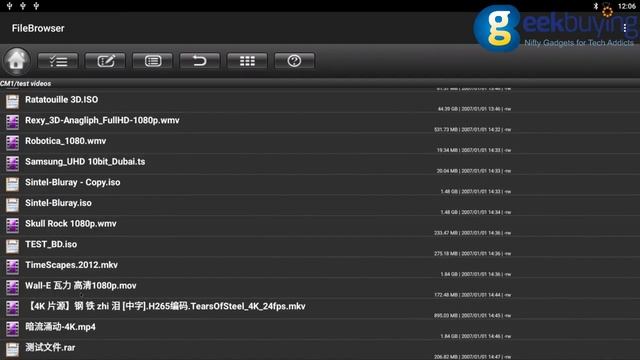Click the video icon of Skull Rock 1080p.wmv

[12, 225]
